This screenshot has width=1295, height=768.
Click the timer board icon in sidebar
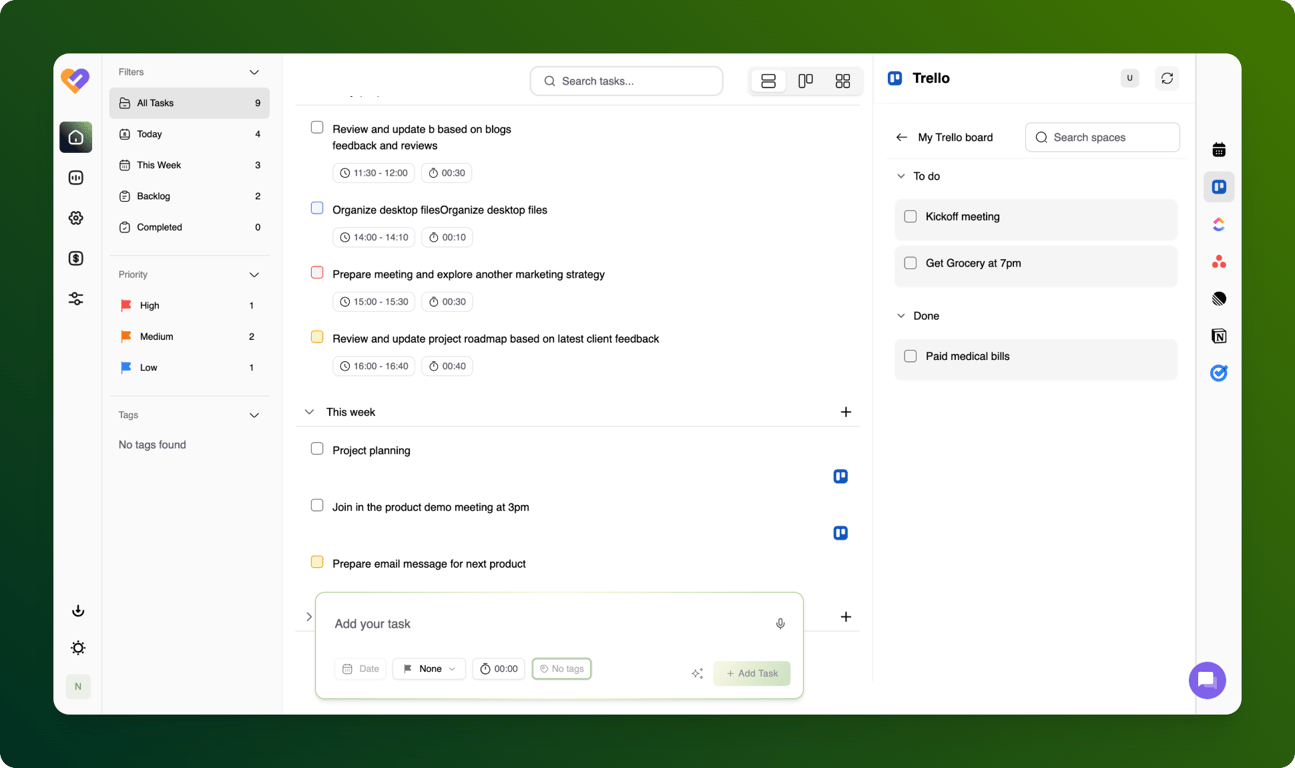point(76,178)
